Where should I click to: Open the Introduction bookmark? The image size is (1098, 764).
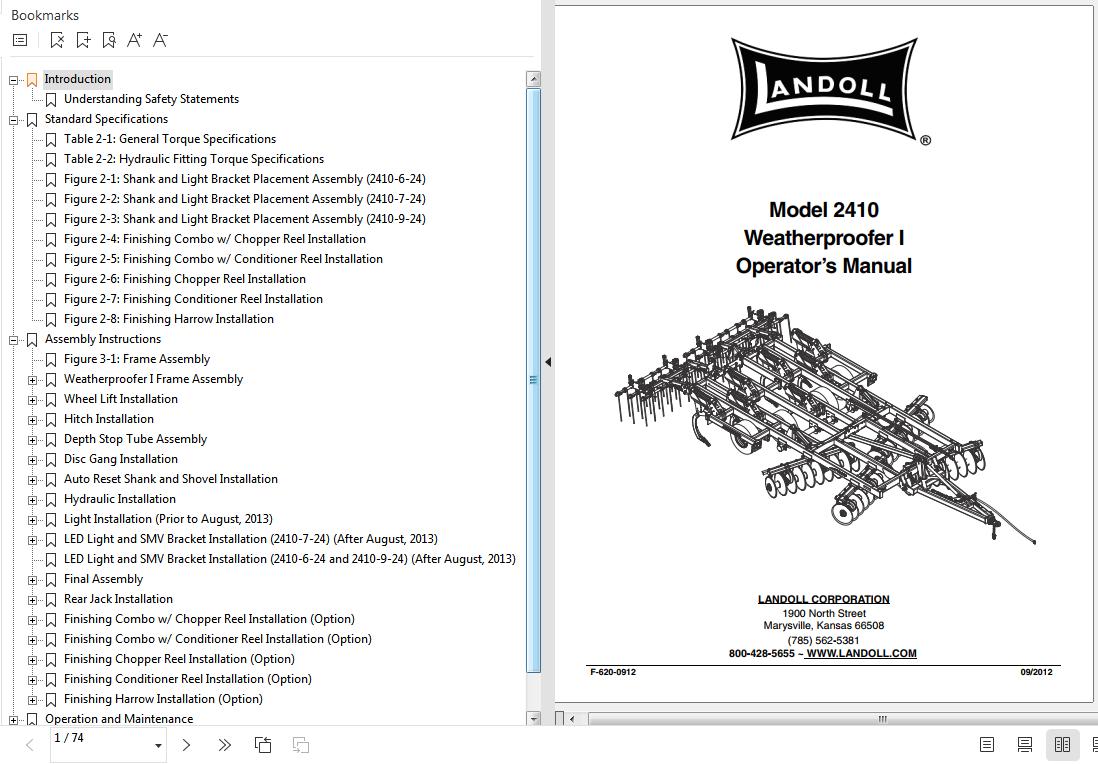pyautogui.click(x=78, y=79)
